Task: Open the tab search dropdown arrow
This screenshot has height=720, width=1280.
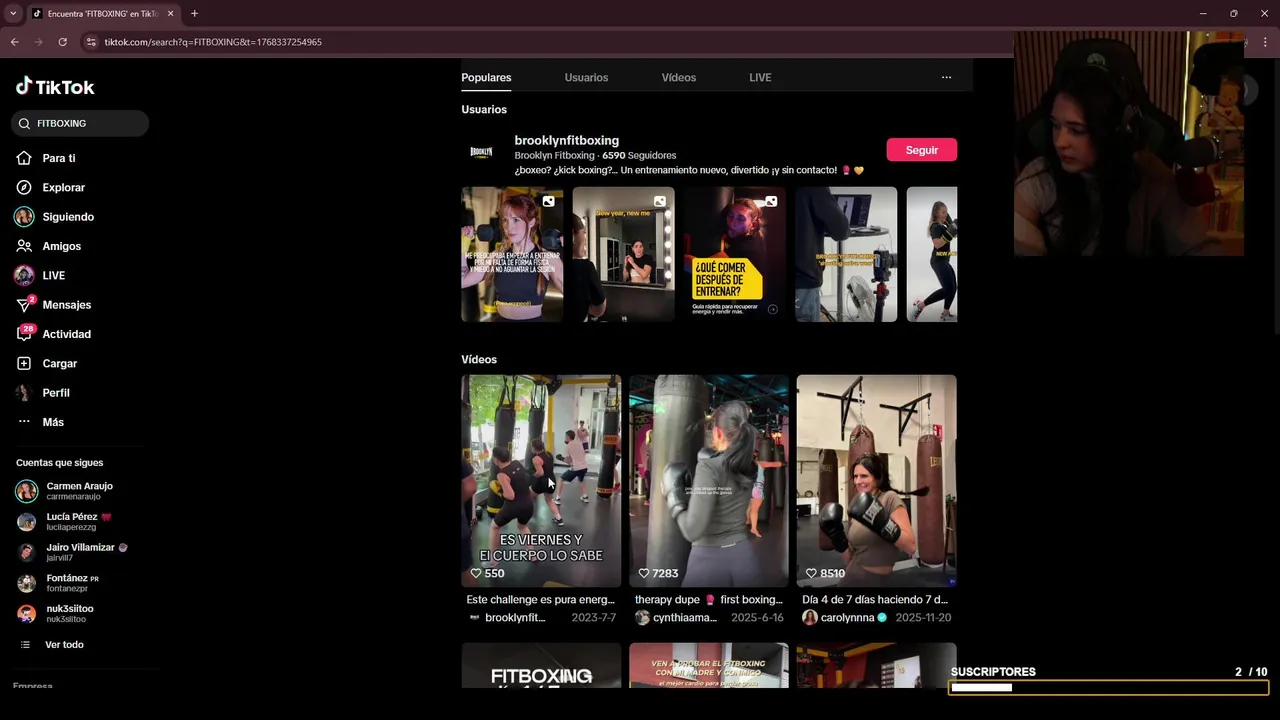Action: (x=13, y=13)
